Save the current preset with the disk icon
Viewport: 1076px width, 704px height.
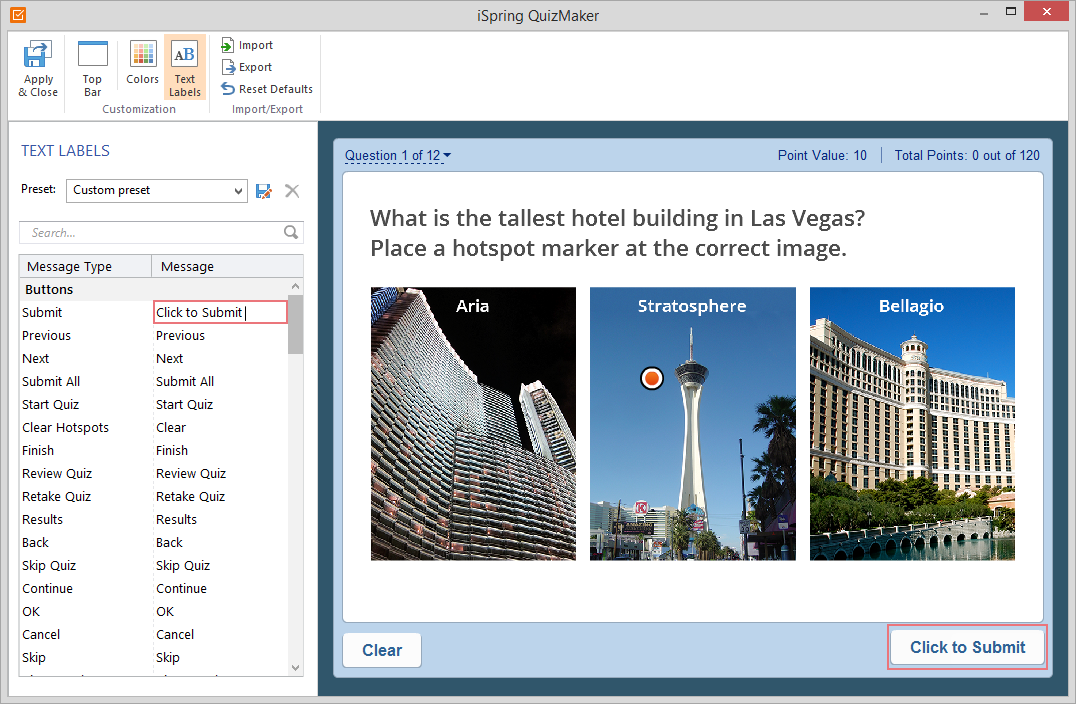pyautogui.click(x=264, y=191)
